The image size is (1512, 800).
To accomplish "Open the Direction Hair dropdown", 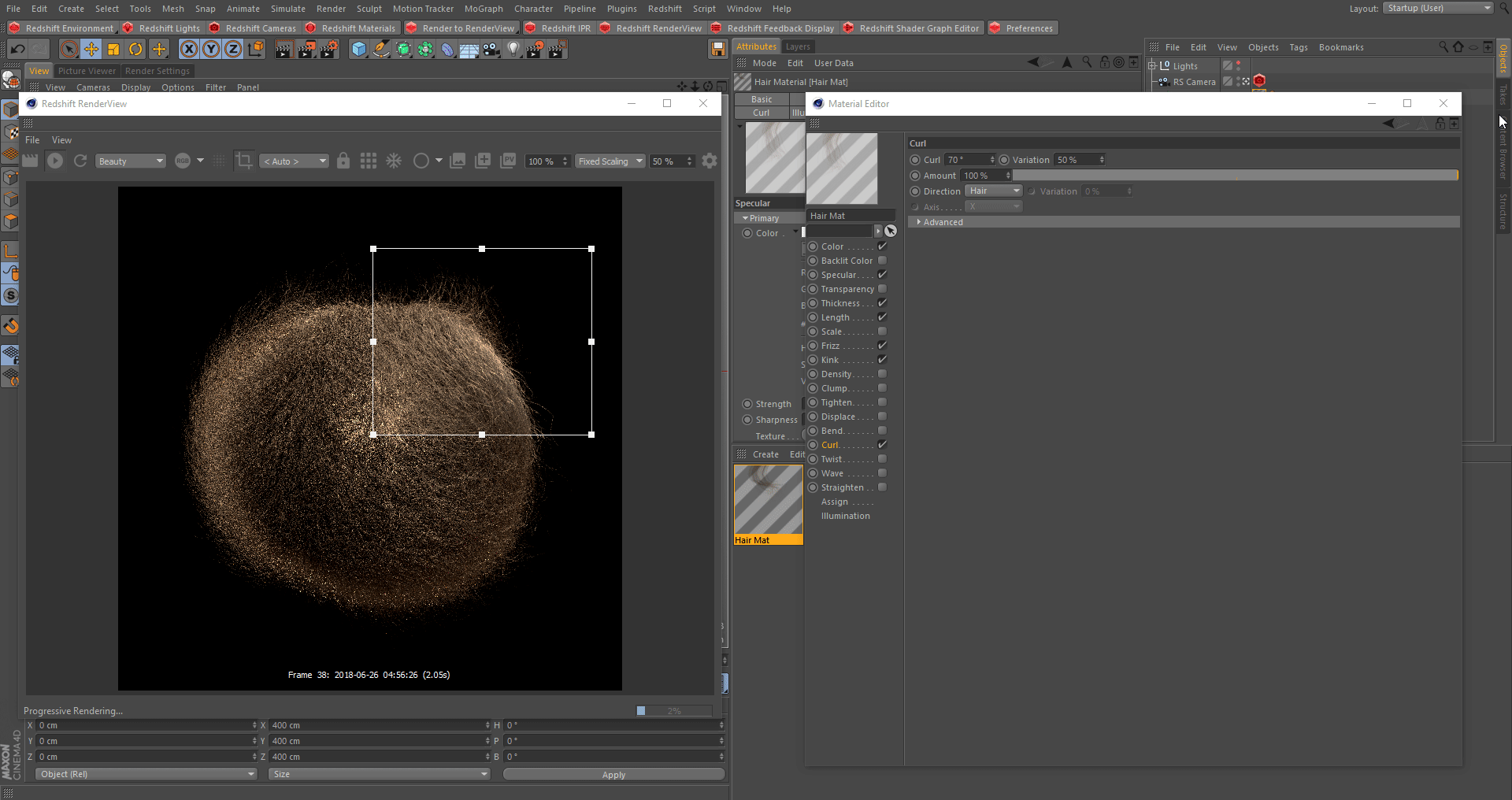I will [994, 191].
